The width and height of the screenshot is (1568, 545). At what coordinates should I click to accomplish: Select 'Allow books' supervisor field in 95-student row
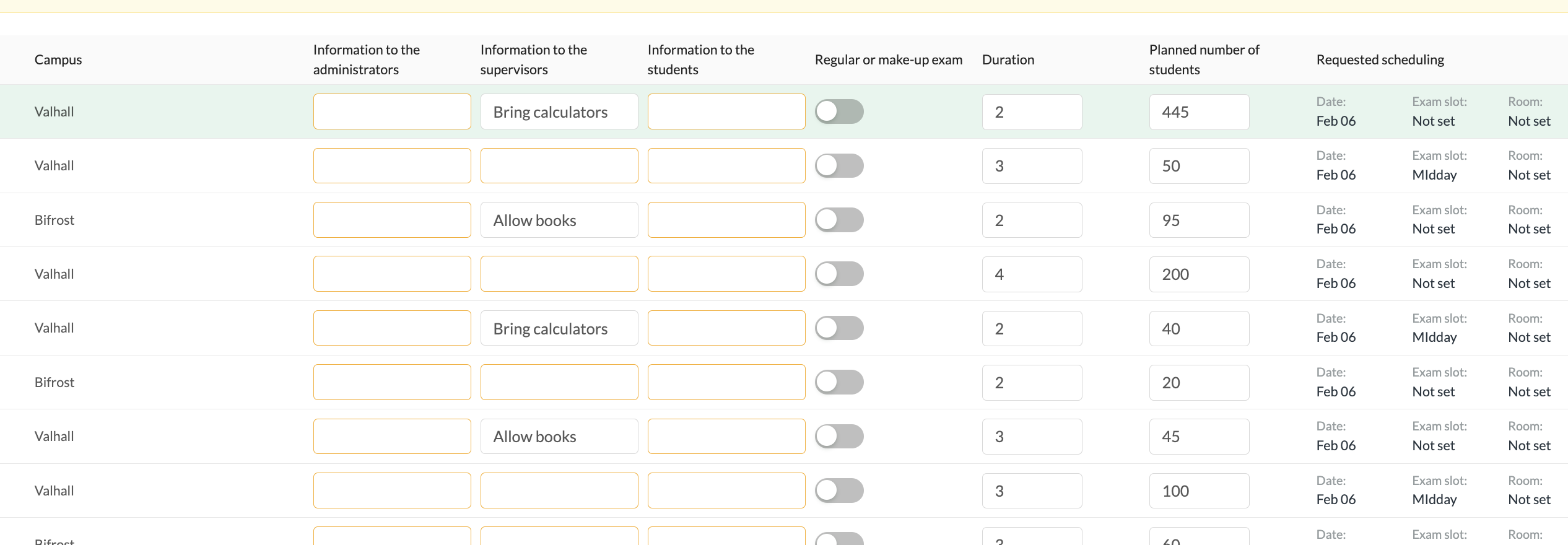click(x=559, y=220)
